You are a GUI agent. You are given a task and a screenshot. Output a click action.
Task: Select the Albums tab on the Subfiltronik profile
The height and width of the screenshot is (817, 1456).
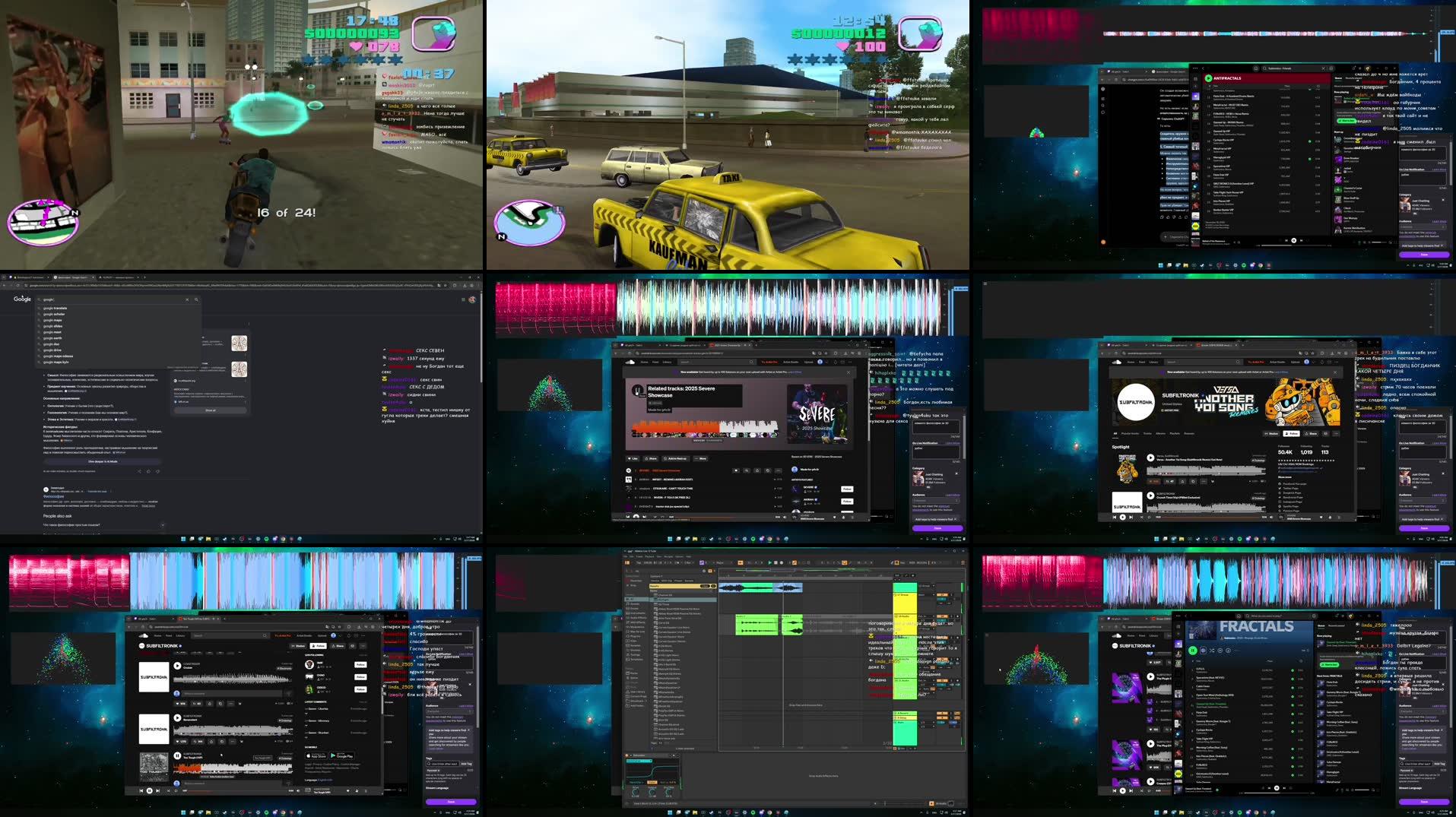(1160, 433)
